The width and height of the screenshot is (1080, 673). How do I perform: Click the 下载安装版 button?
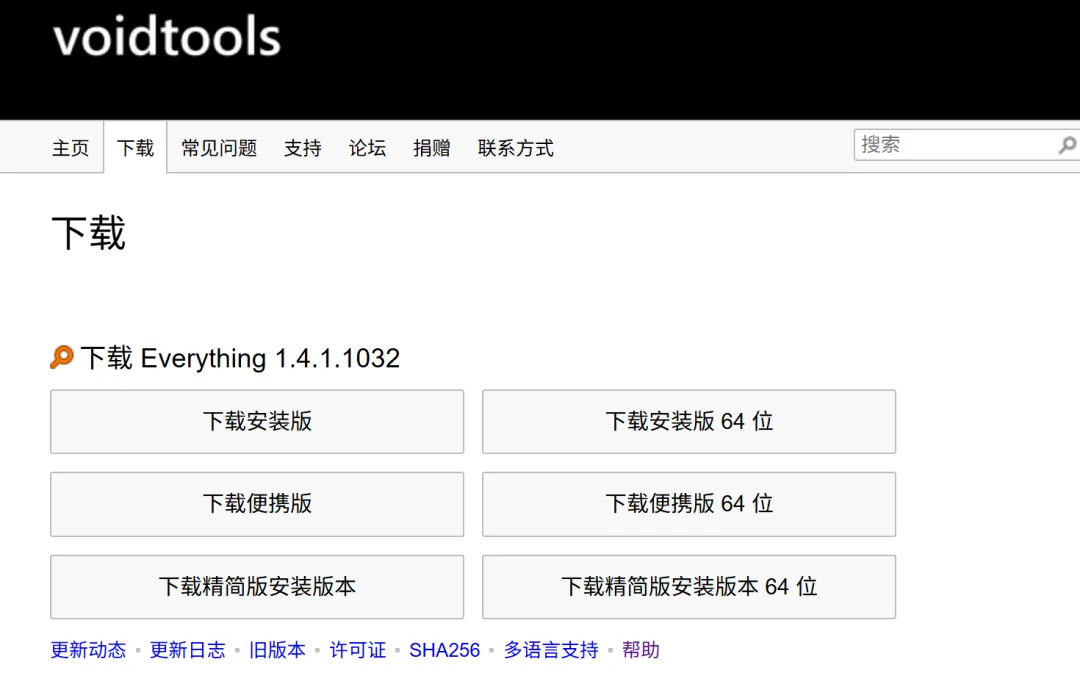257,422
